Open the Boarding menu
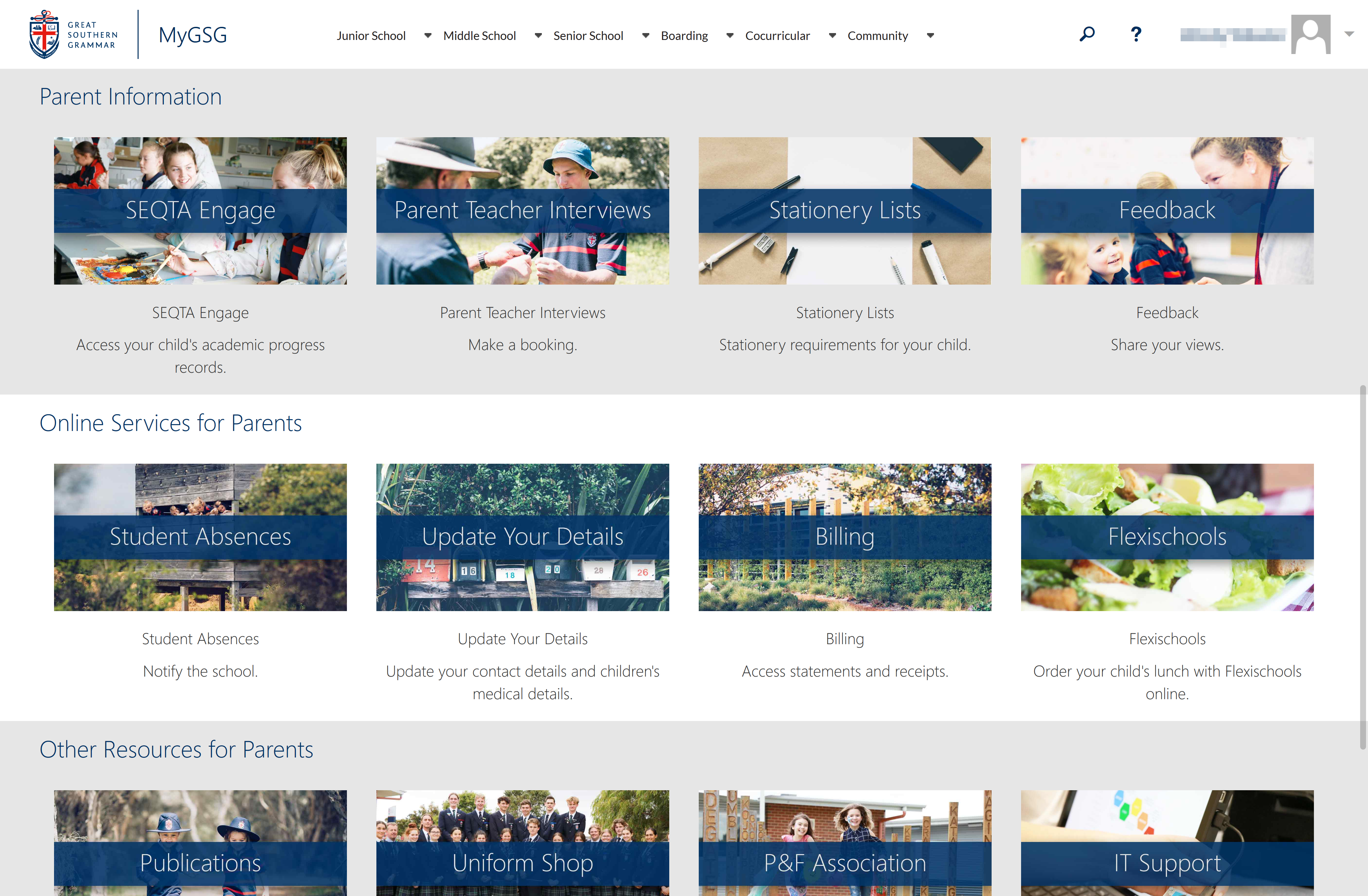 (x=684, y=36)
